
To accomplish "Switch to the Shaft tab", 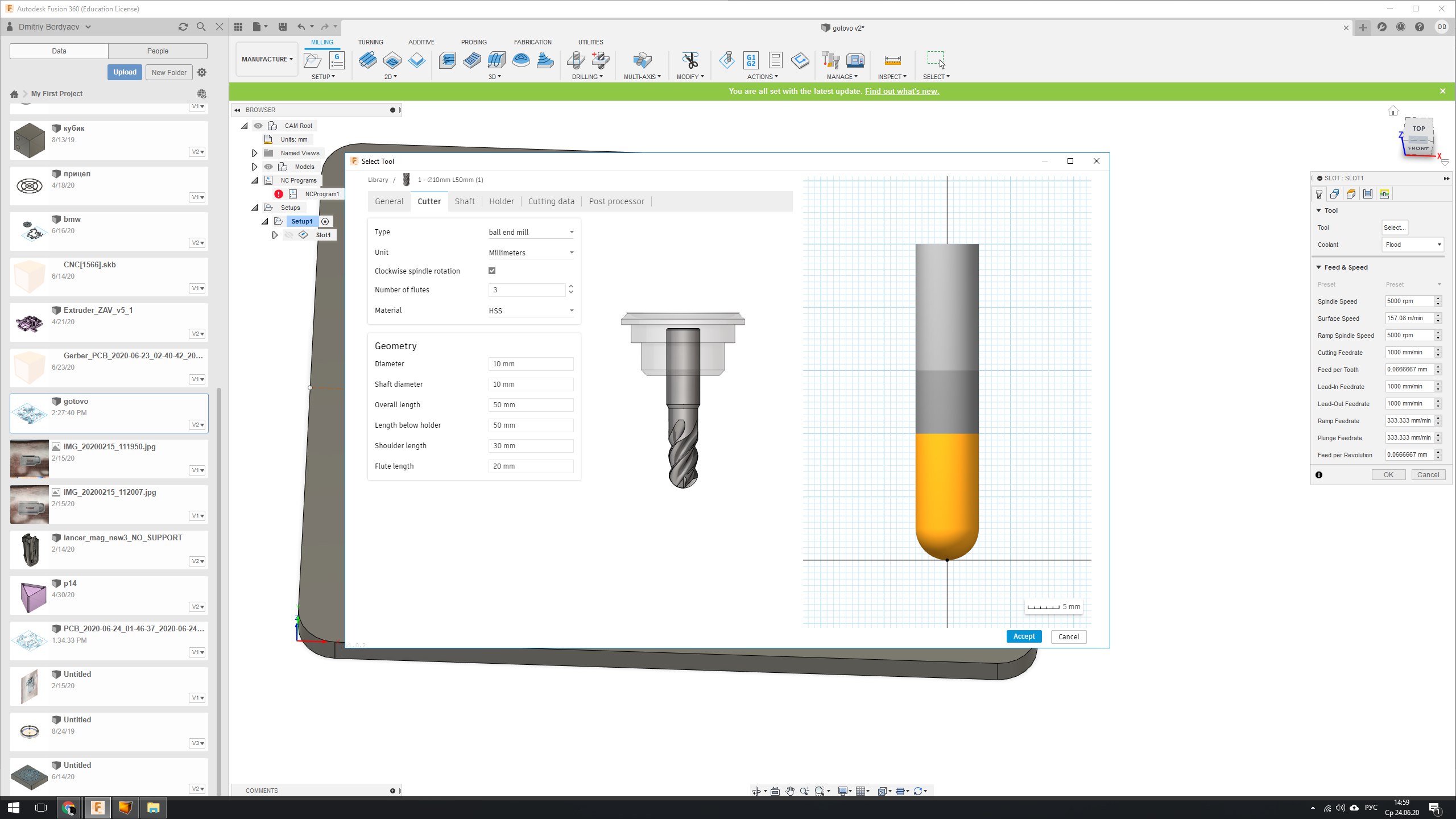I will coord(465,201).
